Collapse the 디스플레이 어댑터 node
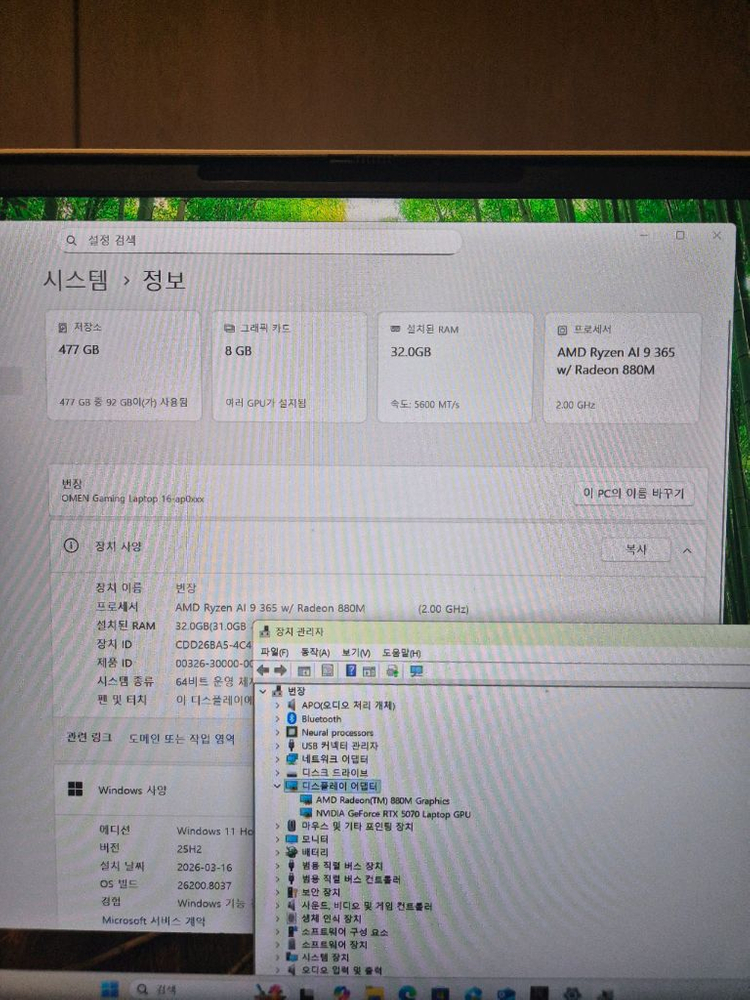This screenshot has width=750, height=1000. [x=277, y=786]
